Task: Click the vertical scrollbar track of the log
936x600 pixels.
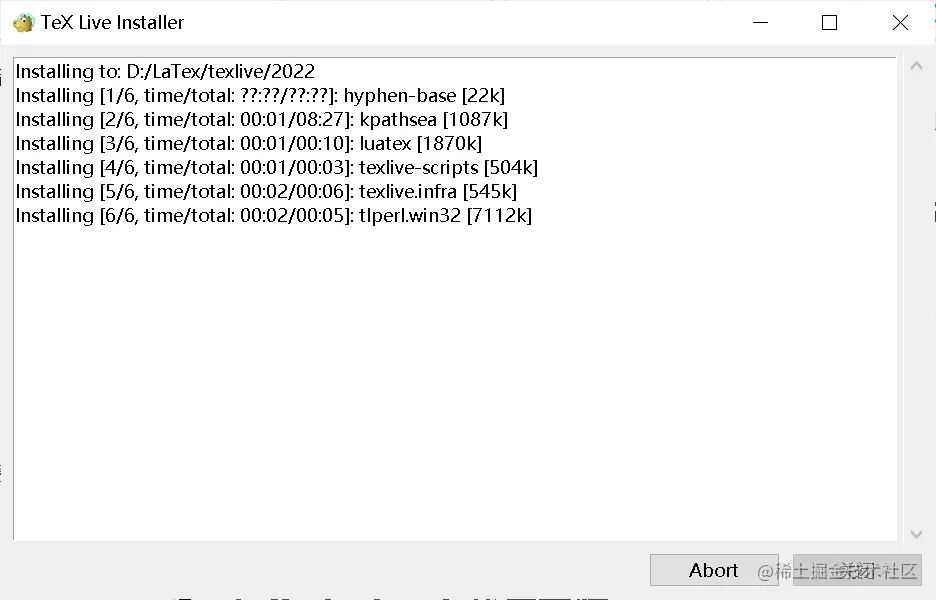Action: pos(915,300)
